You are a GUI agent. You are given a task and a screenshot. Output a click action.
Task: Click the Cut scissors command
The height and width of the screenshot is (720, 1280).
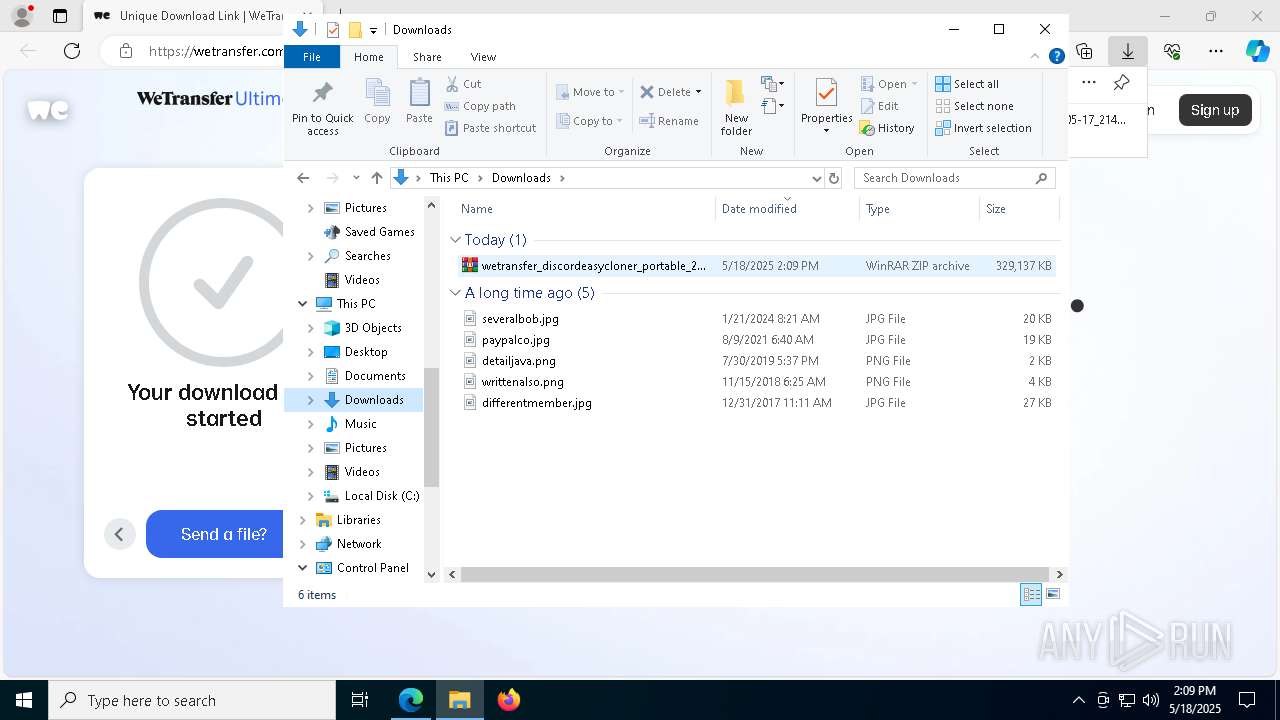pyautogui.click(x=463, y=84)
